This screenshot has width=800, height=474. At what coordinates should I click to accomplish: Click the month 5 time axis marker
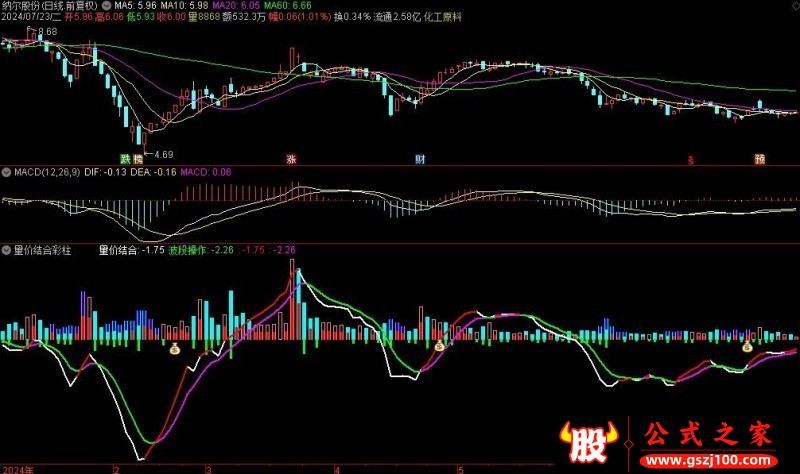pos(461,469)
